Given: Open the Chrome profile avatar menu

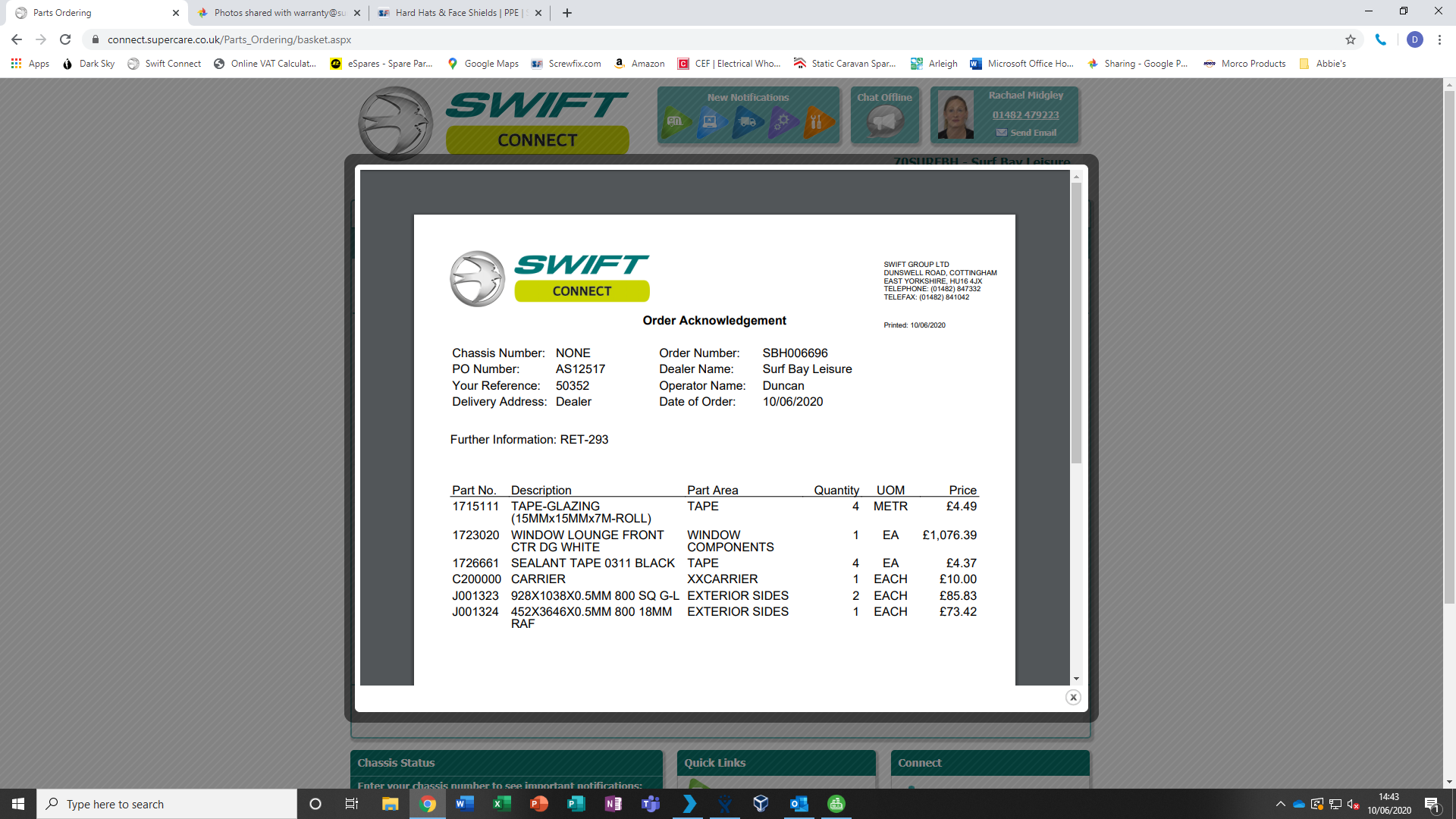Looking at the screenshot, I should coord(1414,39).
